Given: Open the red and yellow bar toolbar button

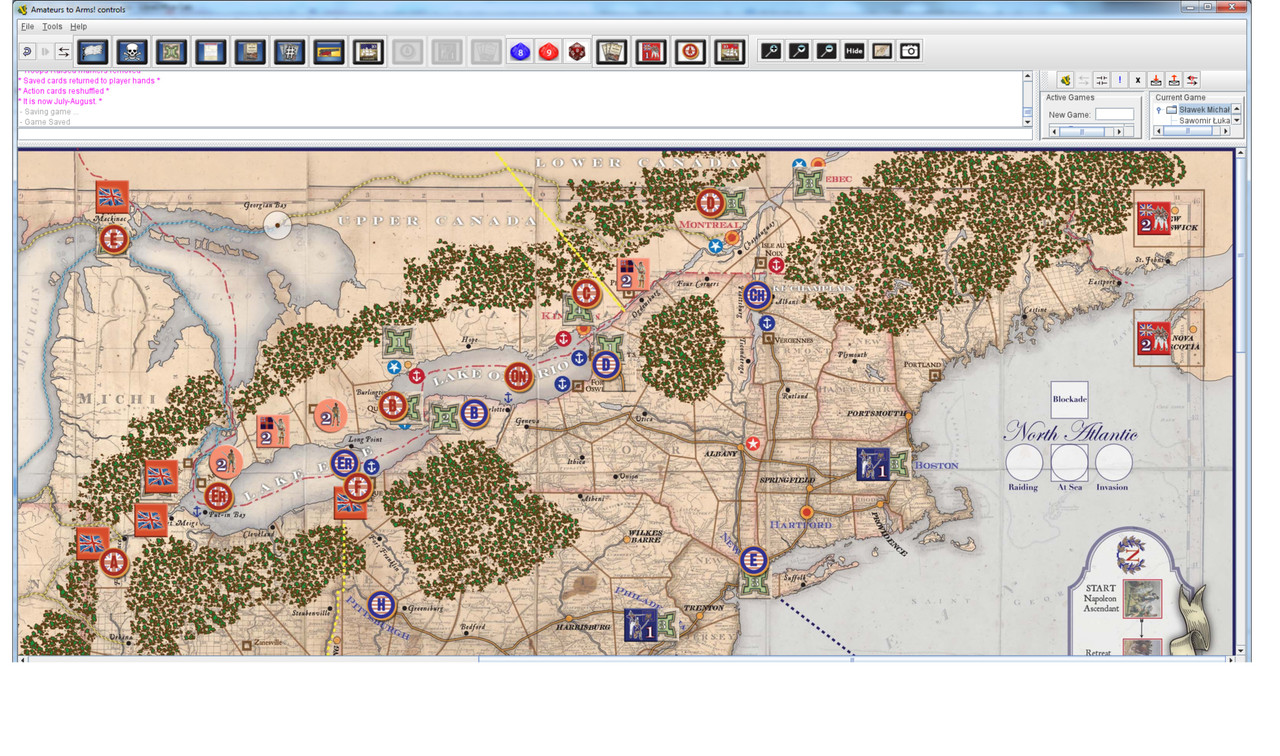Looking at the screenshot, I should point(328,51).
